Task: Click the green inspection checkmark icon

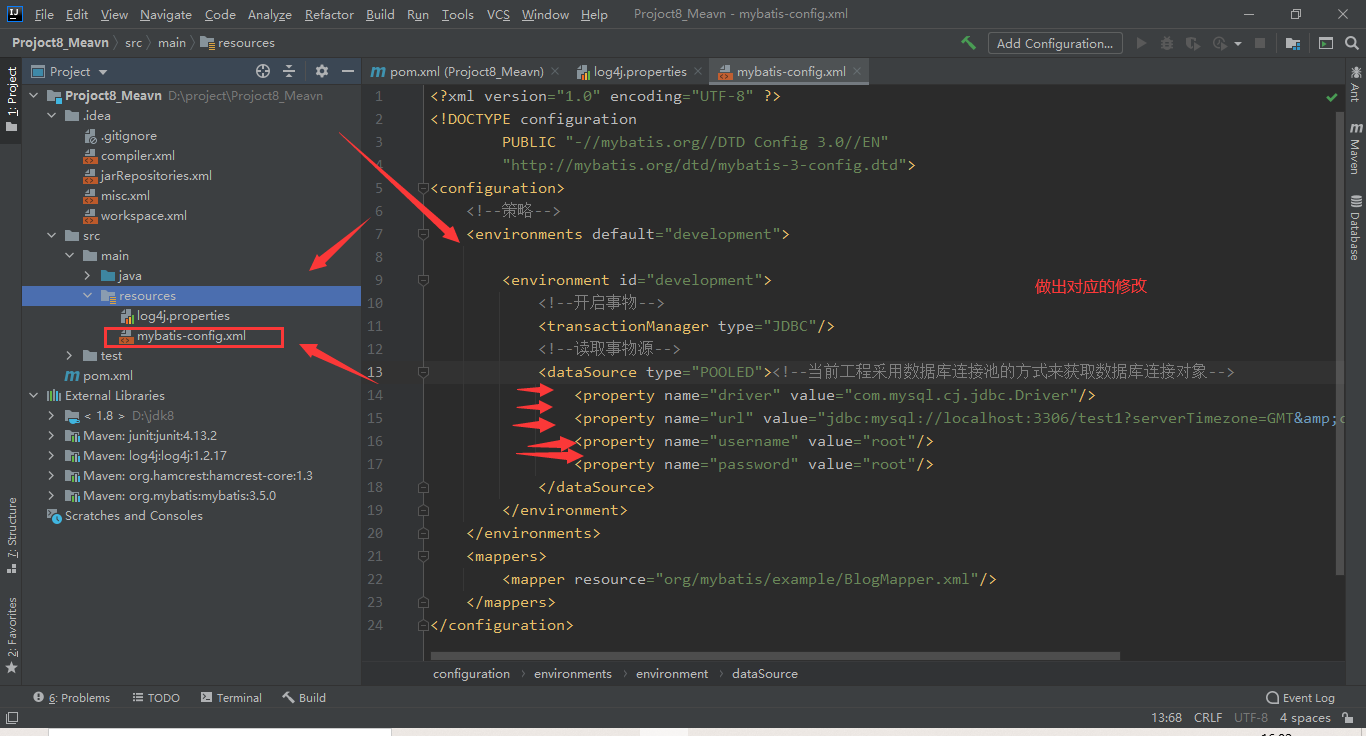Action: pos(1332,97)
